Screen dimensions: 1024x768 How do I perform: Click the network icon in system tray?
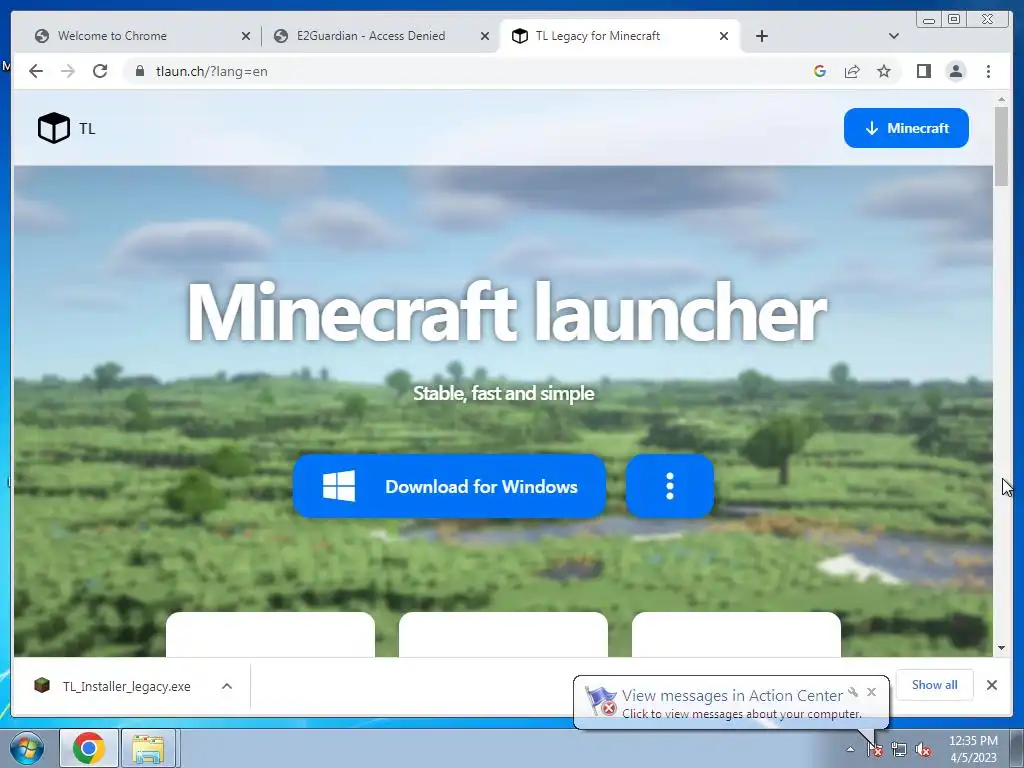(x=899, y=750)
